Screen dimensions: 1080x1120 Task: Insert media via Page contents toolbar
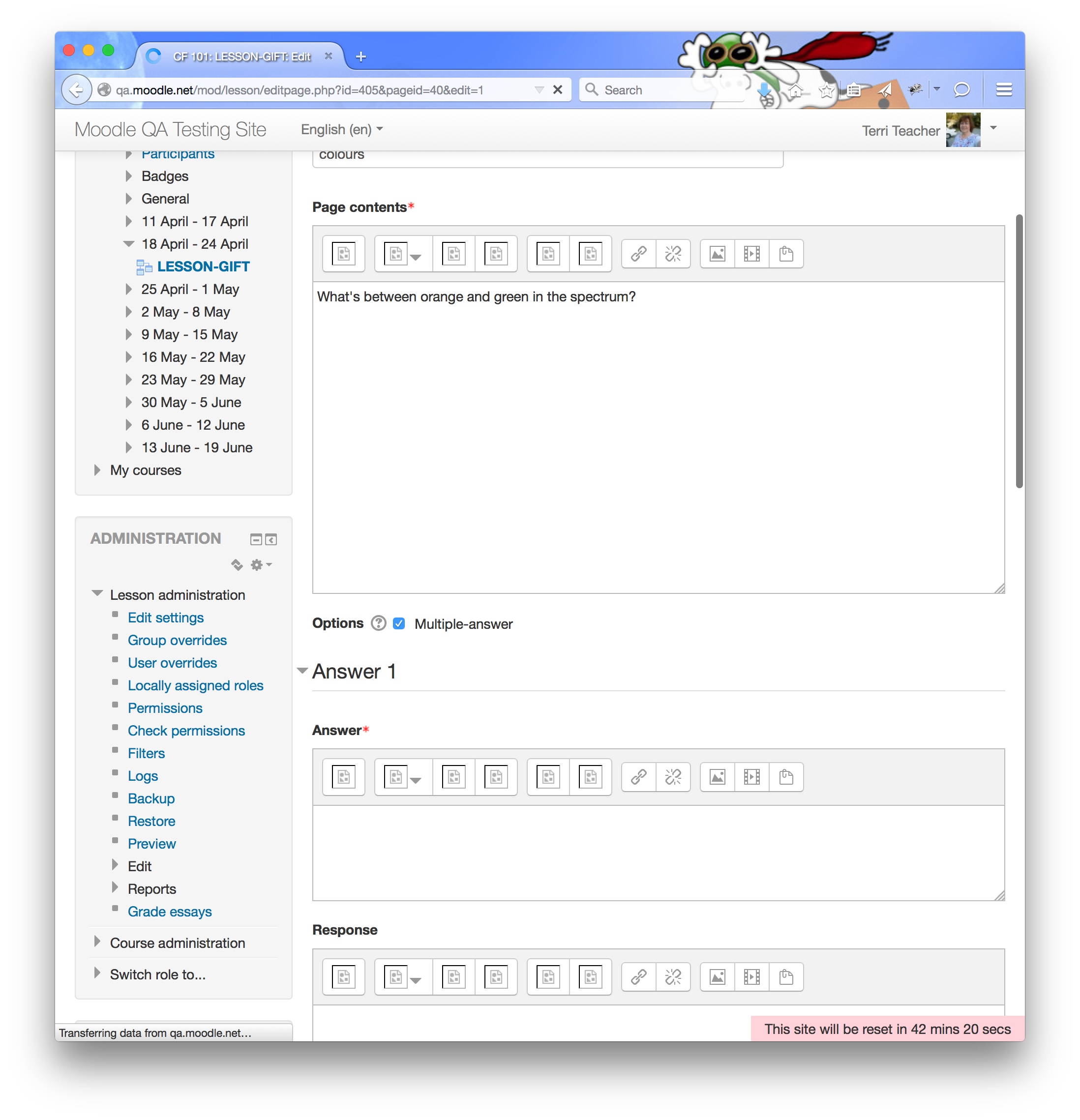(x=751, y=254)
